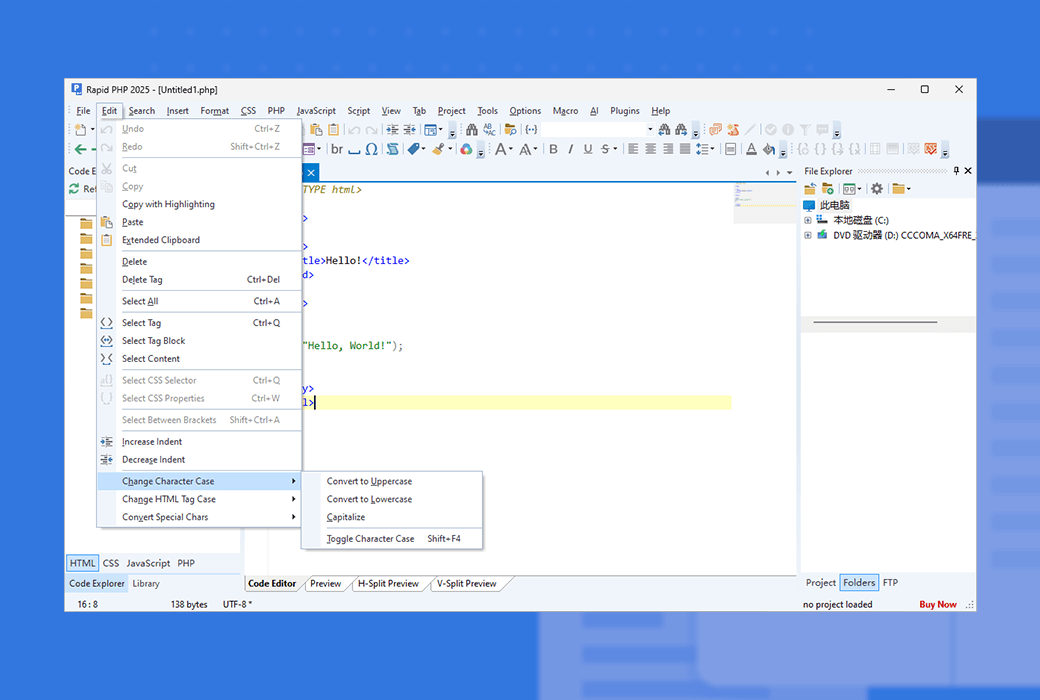Screen dimensions: 1040x700
Task: Switch to the FTP tab
Action: (890, 583)
